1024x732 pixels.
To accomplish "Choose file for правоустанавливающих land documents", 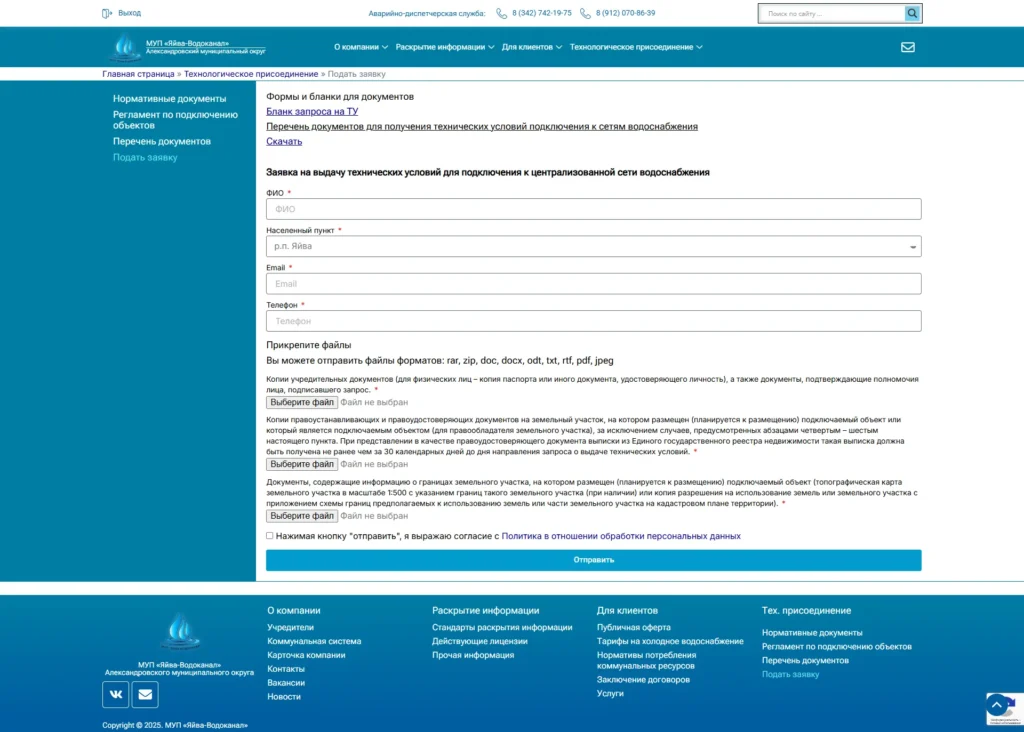I will tap(302, 464).
